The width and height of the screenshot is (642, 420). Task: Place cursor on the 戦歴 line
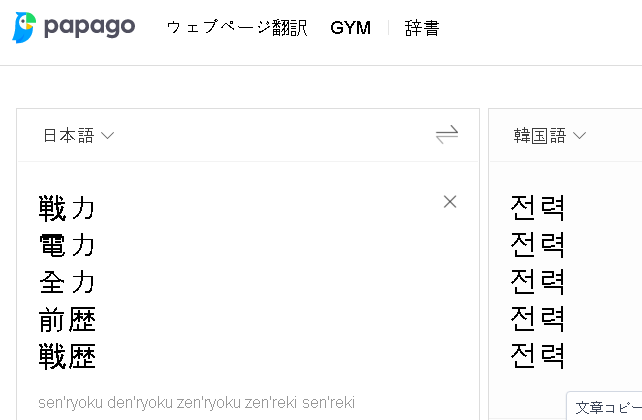tap(67, 356)
